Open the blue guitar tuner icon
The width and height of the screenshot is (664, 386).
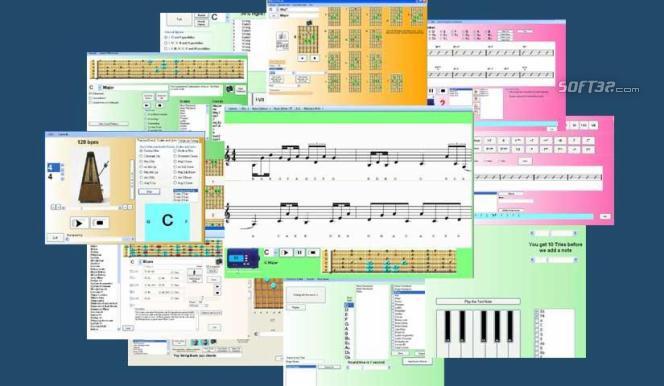[x=243, y=258]
